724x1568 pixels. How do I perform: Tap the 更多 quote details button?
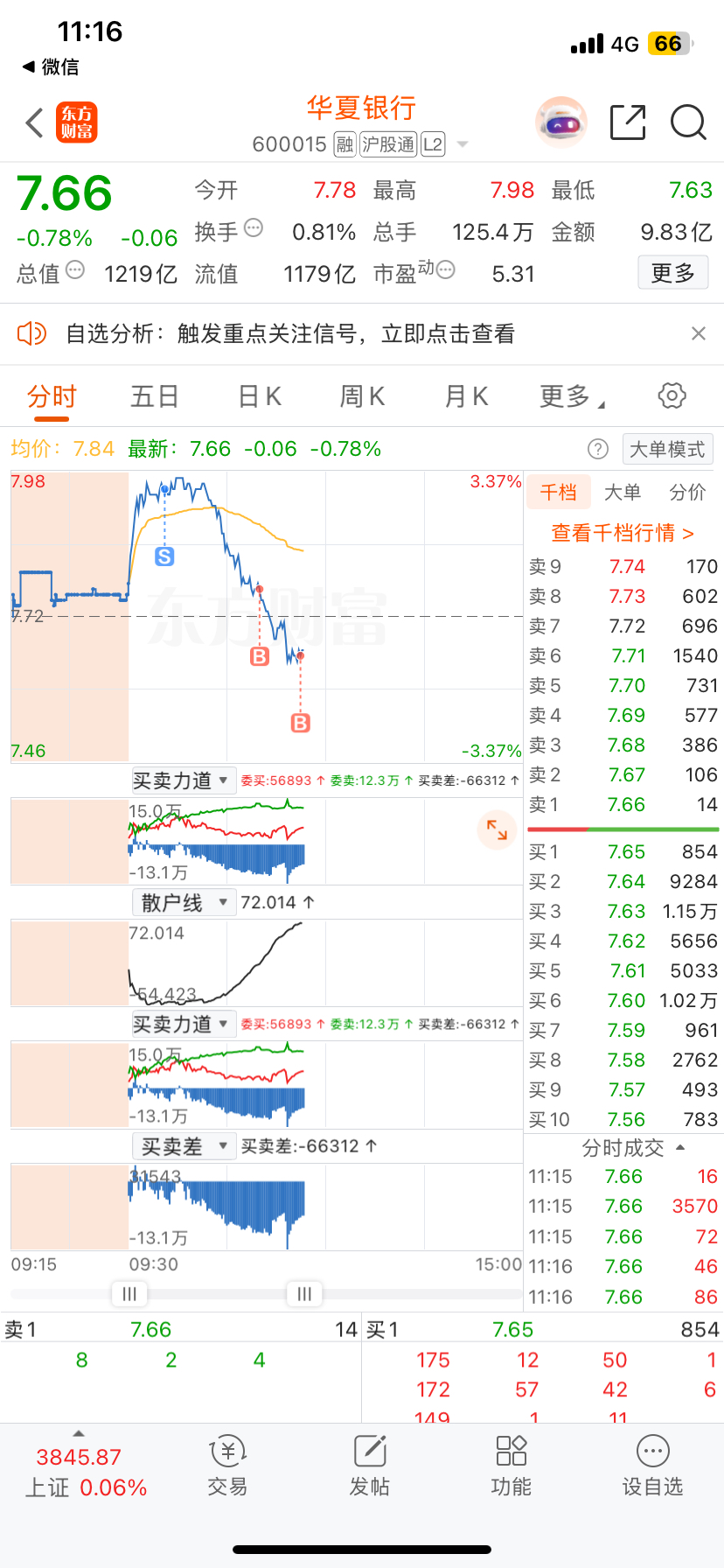tap(672, 273)
